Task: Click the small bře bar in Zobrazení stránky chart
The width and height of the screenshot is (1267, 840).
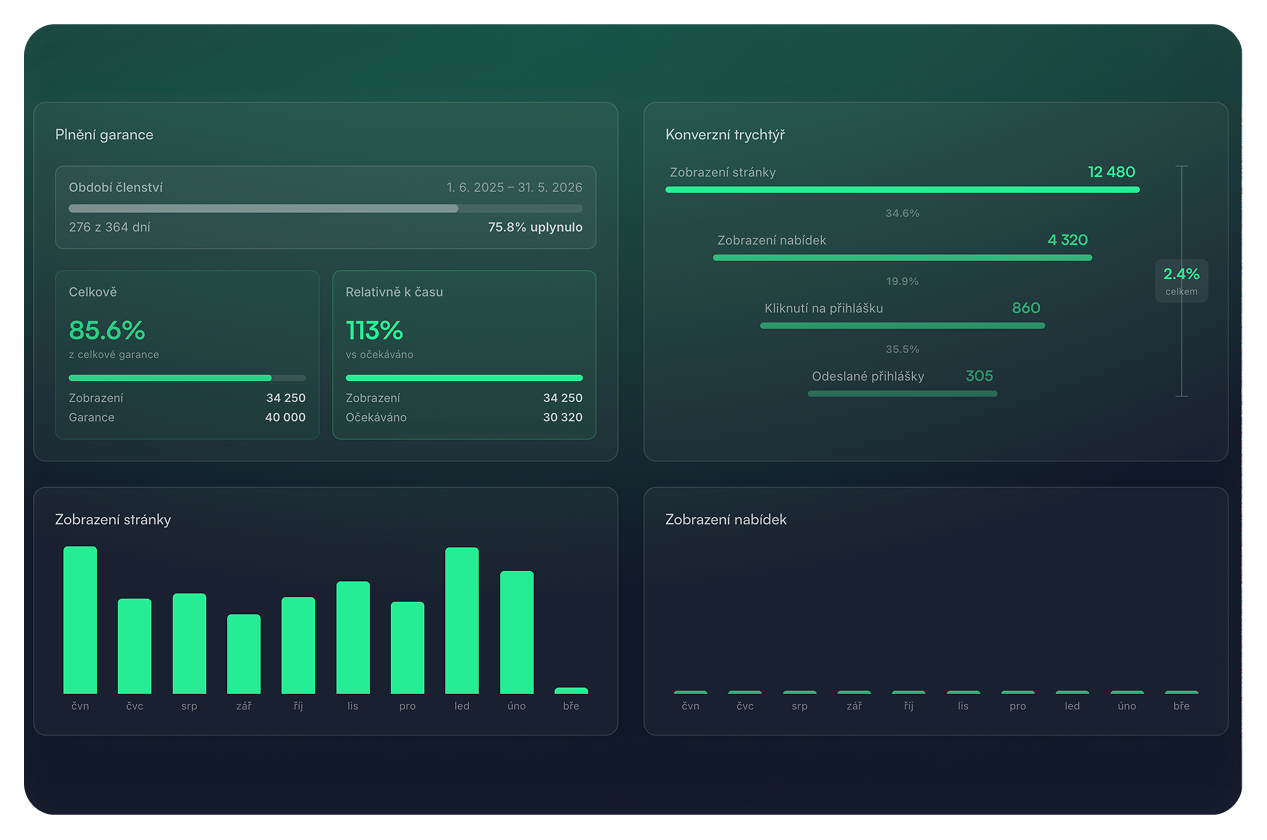Action: point(571,690)
